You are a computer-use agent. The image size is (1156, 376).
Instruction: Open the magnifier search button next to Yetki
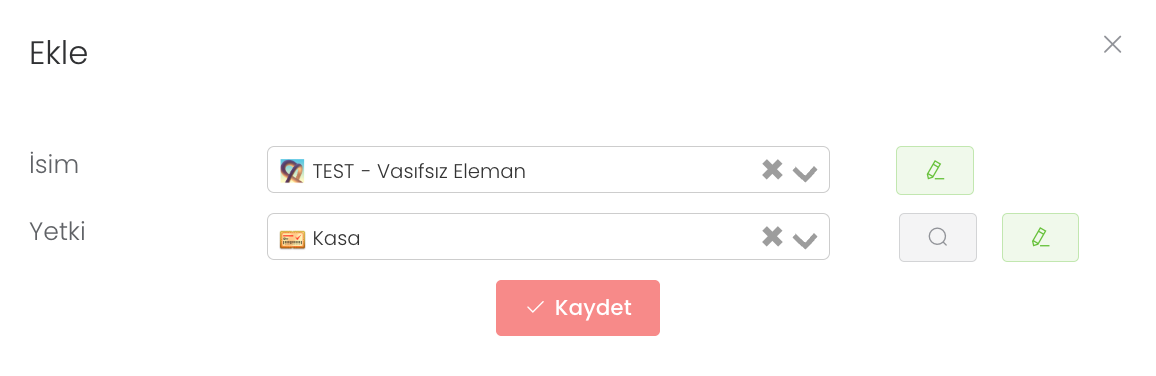coord(938,237)
